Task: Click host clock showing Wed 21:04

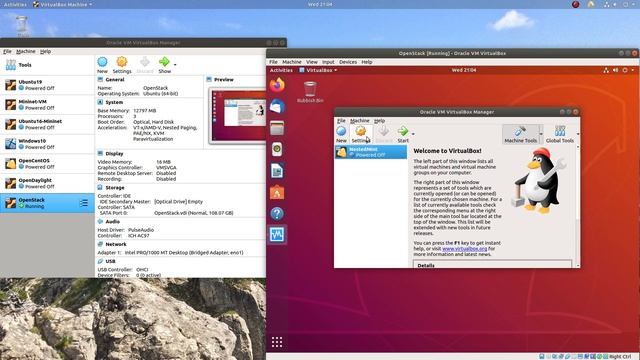Action: tap(320, 4)
